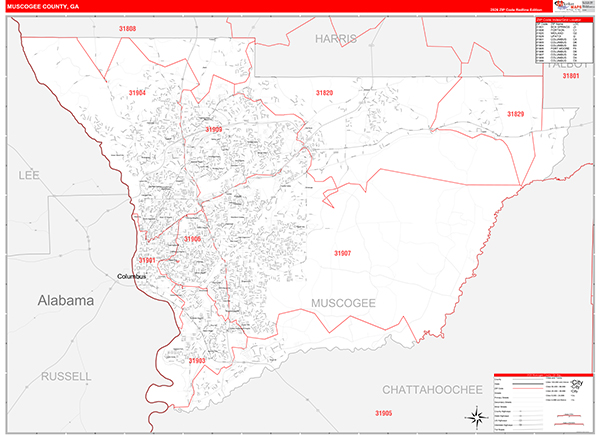600x435 pixels.
Task: Select the ZIP code label 31801
Action: pos(571,76)
